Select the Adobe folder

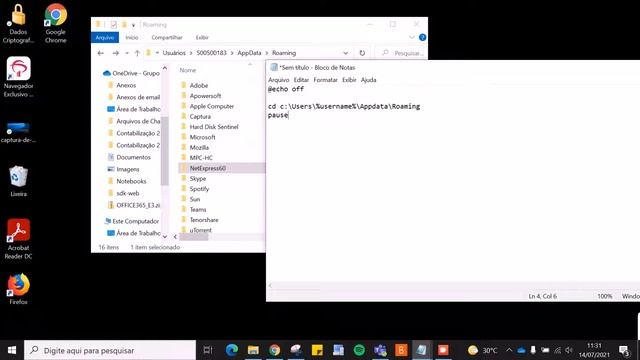(x=195, y=85)
